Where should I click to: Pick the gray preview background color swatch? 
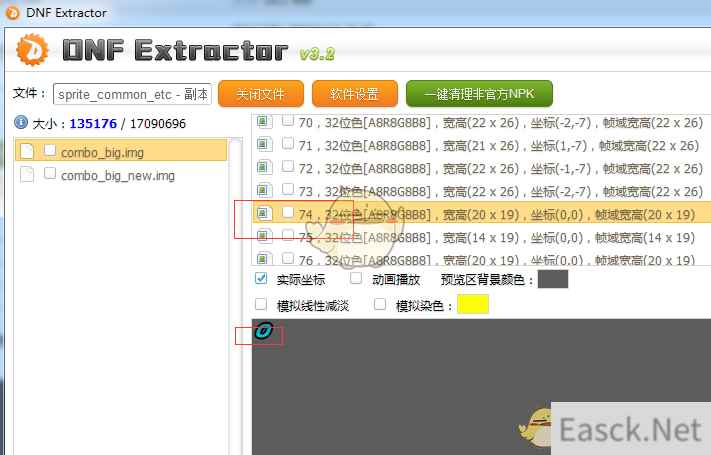553,279
